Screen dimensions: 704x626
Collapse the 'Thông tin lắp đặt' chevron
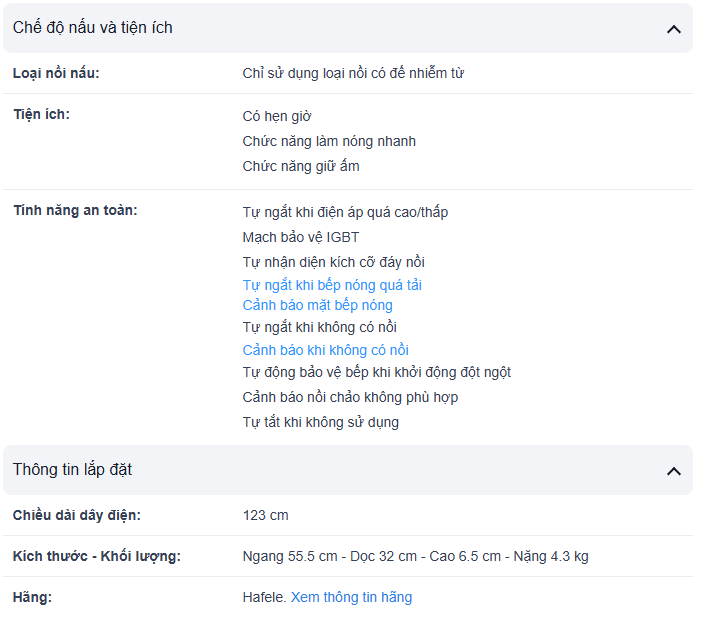pyautogui.click(x=673, y=471)
